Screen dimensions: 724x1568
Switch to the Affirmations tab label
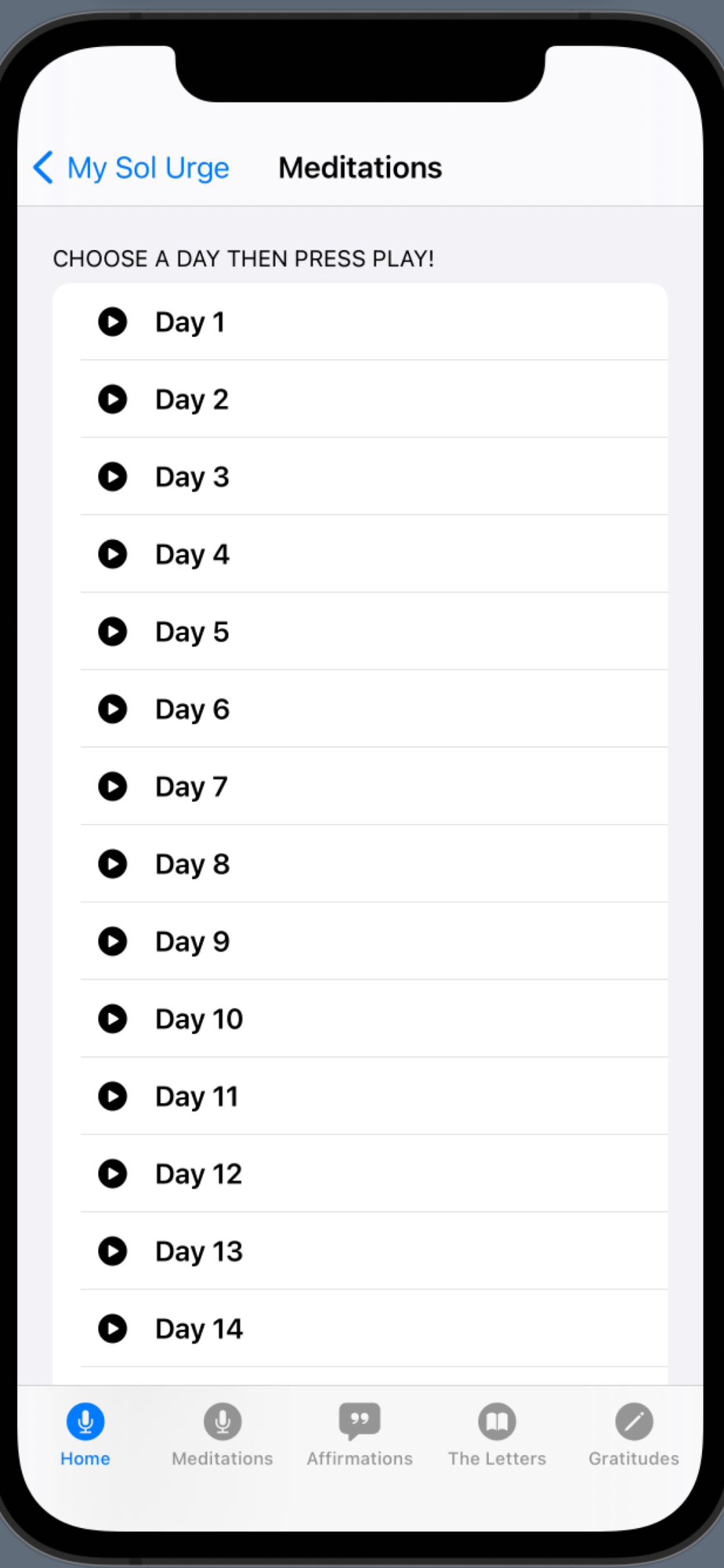360,1458
